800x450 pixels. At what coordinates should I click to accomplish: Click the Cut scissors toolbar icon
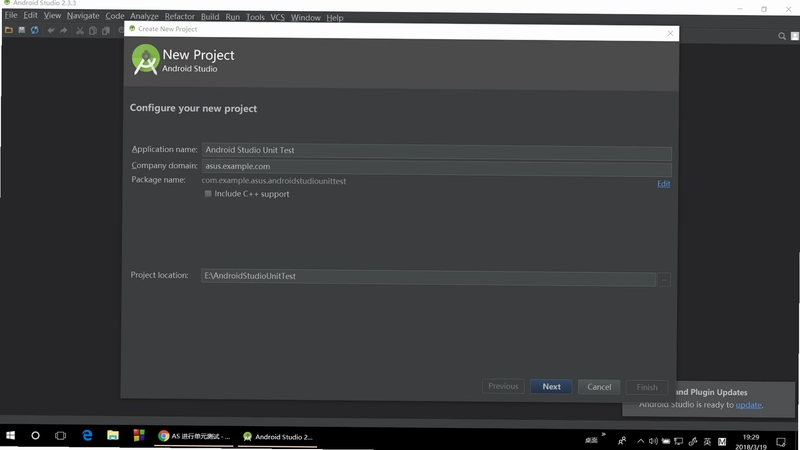pos(80,31)
